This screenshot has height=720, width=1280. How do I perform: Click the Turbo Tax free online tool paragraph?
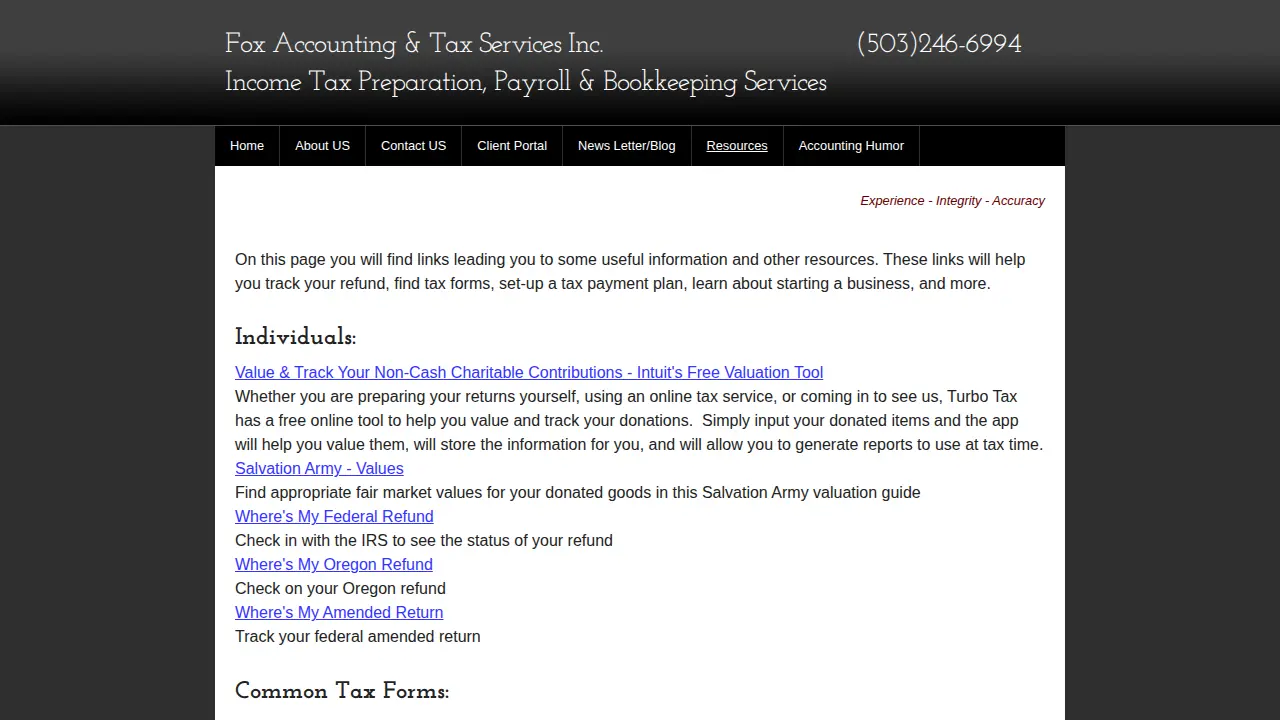(639, 420)
